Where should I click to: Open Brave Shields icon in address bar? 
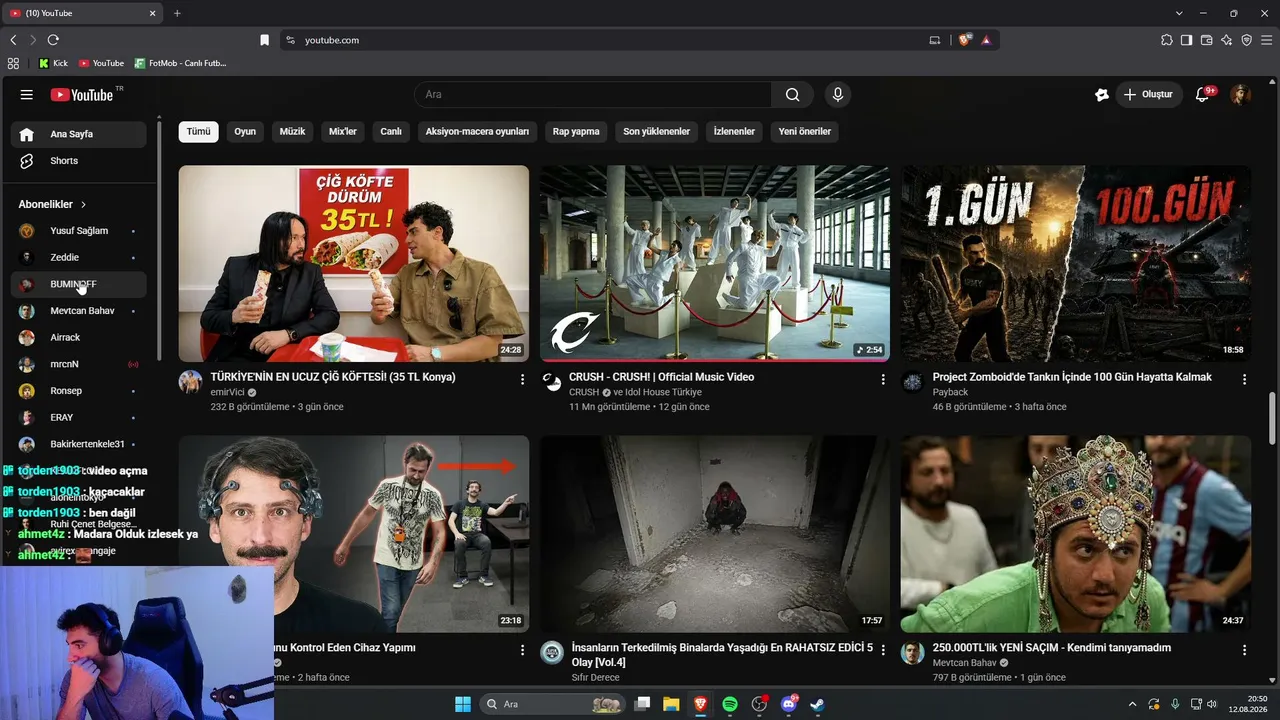click(x=965, y=40)
